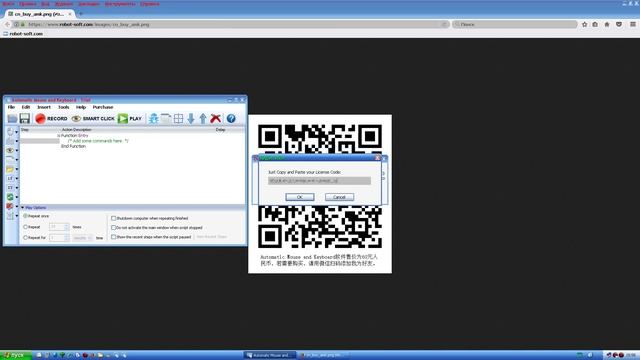Expand dropdown arrow beside mouse sidebar icon
The image size is (640, 360).
(x=17, y=132)
